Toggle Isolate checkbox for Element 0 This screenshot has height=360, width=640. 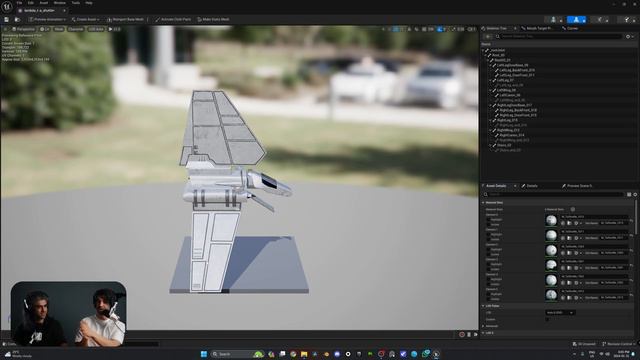[x=489, y=224]
